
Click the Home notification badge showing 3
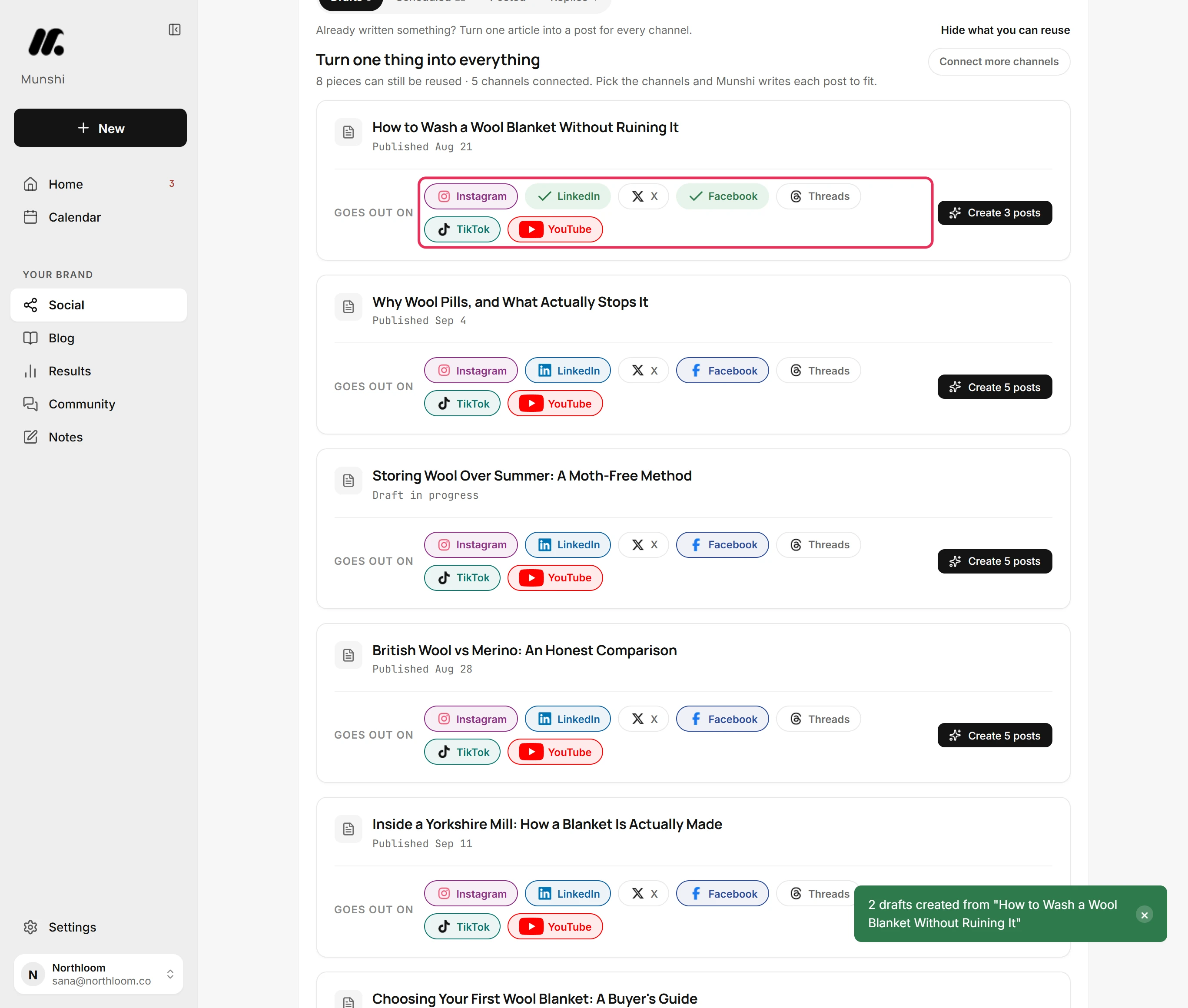[x=172, y=183]
